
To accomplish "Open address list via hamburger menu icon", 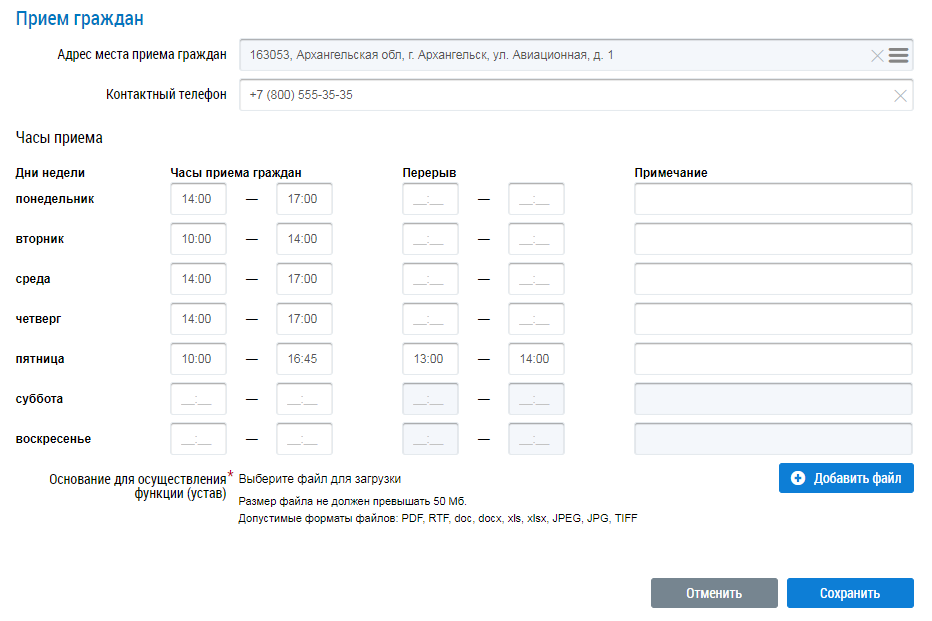I will tap(898, 56).
